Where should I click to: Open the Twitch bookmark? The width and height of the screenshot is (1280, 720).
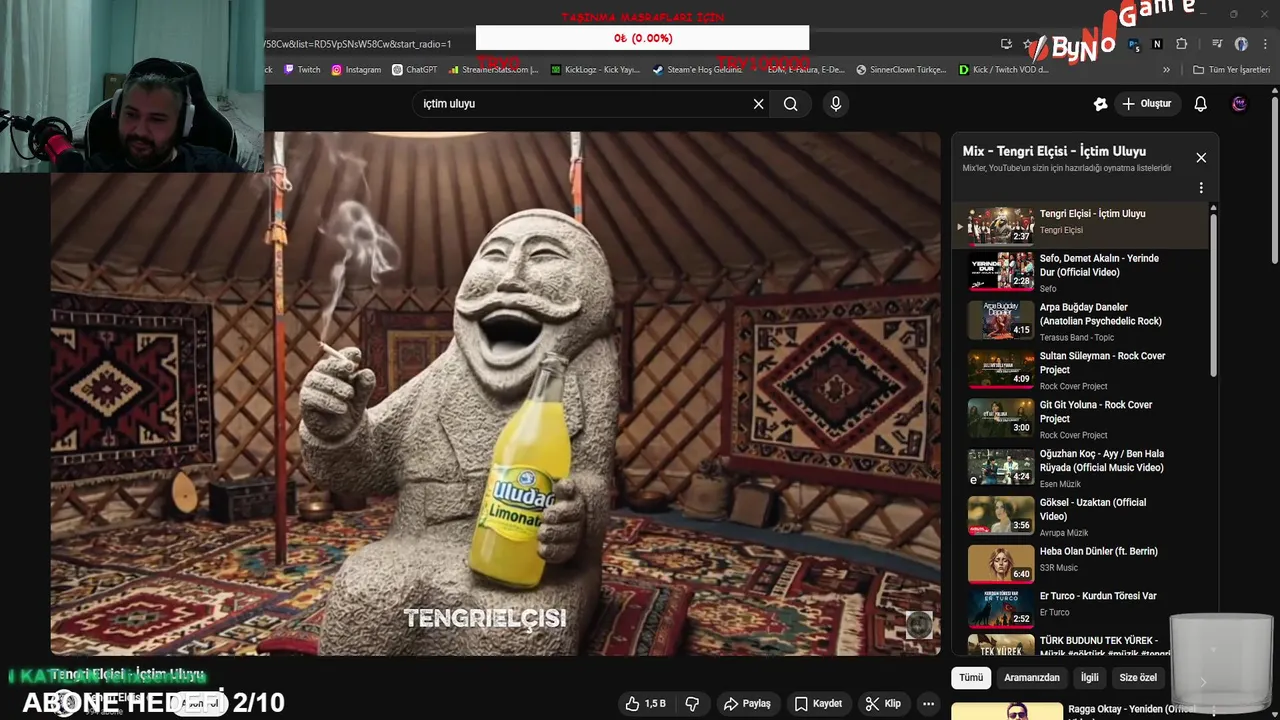click(x=302, y=70)
